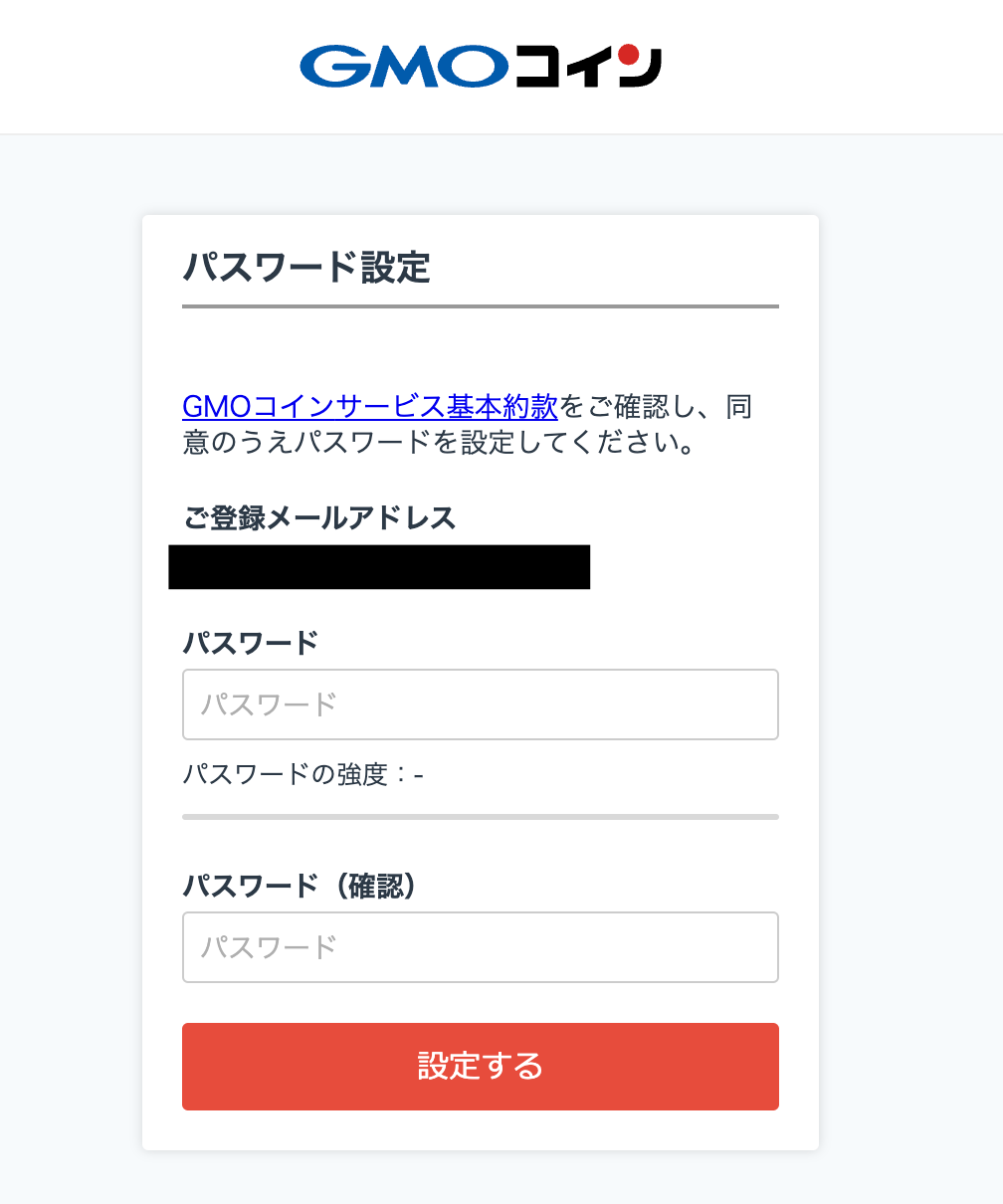The width and height of the screenshot is (1003, 1204).
Task: Click the パスワードの強度 indicator text
Action: [303, 774]
